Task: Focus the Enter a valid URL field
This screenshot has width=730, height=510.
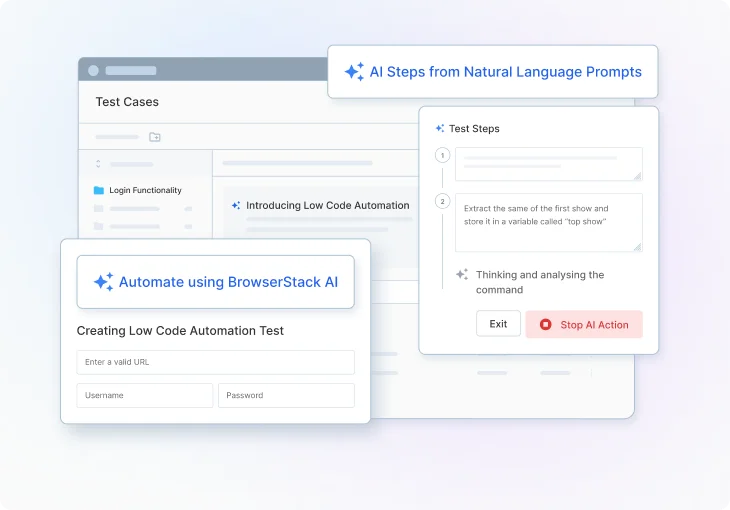Action: pyautogui.click(x=216, y=362)
